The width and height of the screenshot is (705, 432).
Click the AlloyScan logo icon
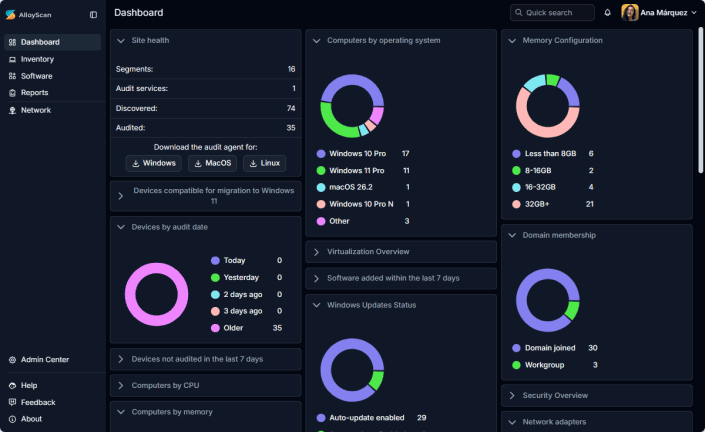click(x=10, y=15)
